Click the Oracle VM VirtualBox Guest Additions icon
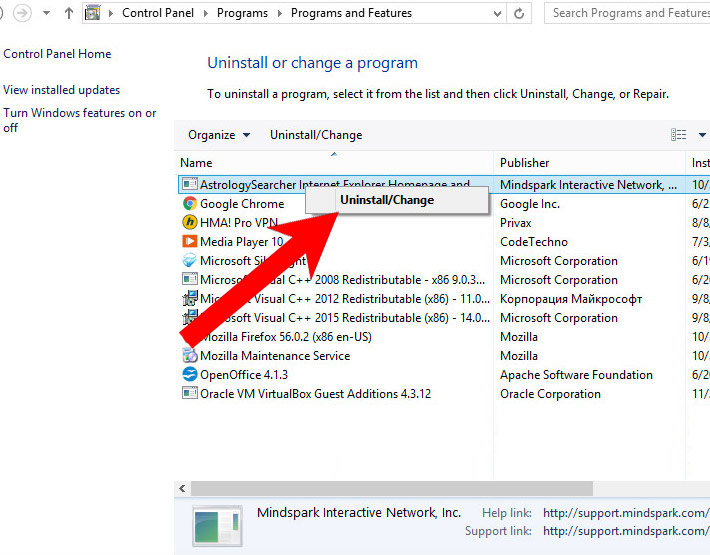Image resolution: width=710 pixels, height=555 pixels. pyautogui.click(x=190, y=393)
